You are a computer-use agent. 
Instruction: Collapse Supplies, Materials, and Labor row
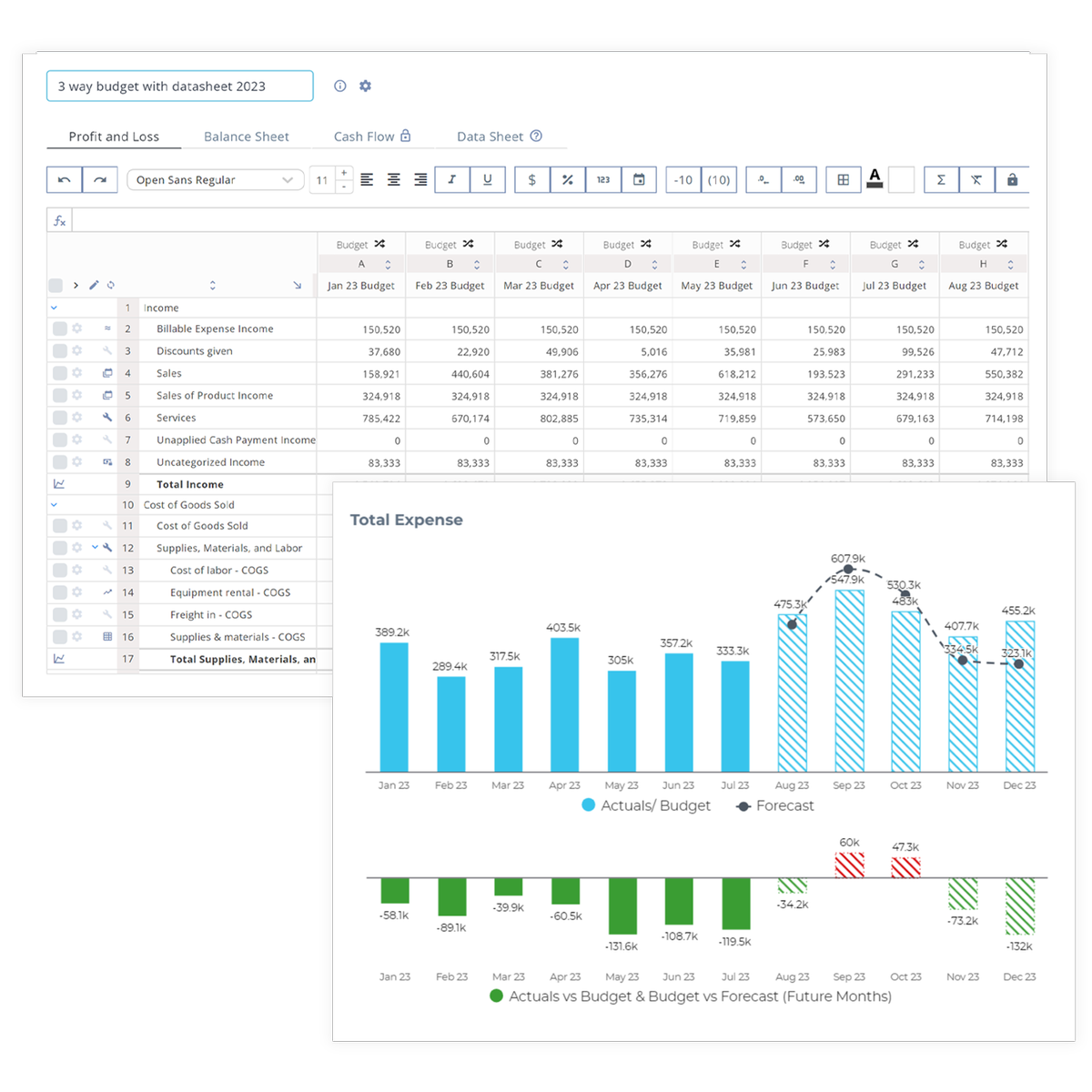[x=95, y=548]
